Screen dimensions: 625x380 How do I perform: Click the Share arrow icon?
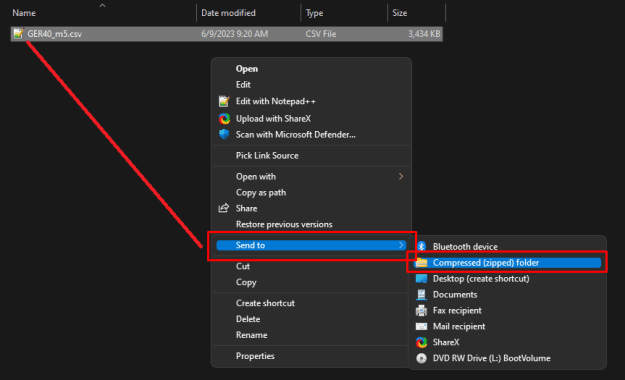point(224,208)
